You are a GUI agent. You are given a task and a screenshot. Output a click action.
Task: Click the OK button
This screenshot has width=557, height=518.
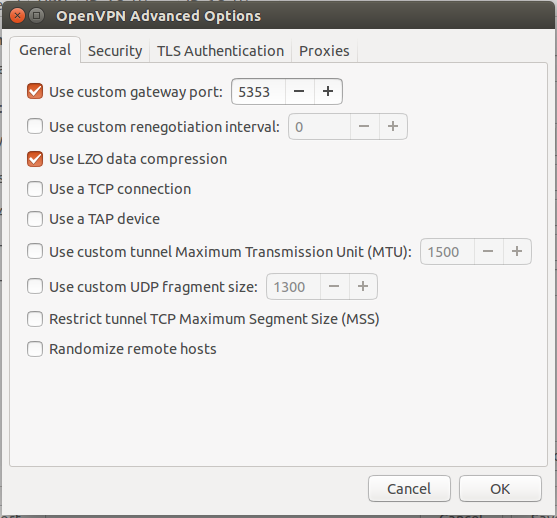coord(500,489)
